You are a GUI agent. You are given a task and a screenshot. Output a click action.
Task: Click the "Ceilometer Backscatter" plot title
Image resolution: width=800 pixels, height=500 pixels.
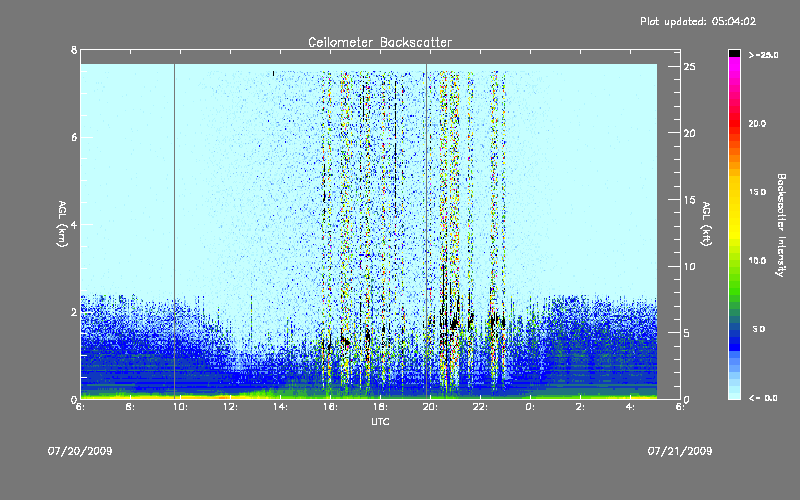tap(380, 42)
